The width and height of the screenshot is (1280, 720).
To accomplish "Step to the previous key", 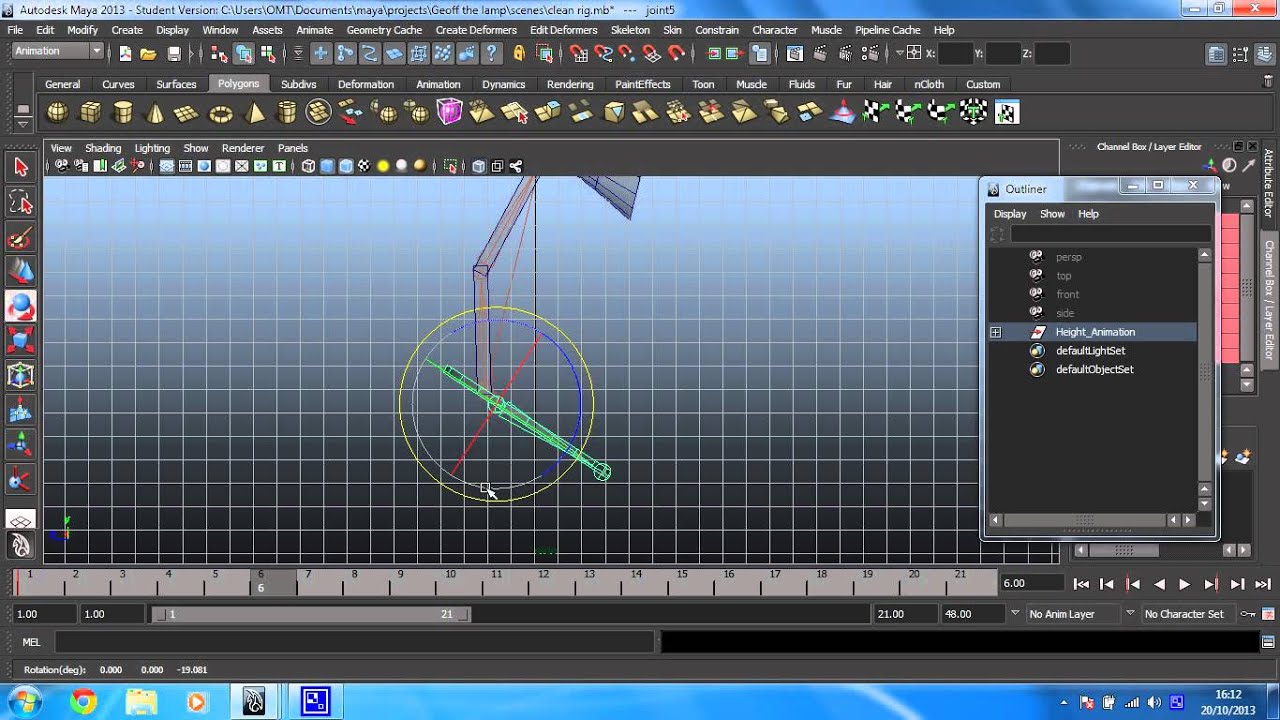I will [x=1133, y=584].
